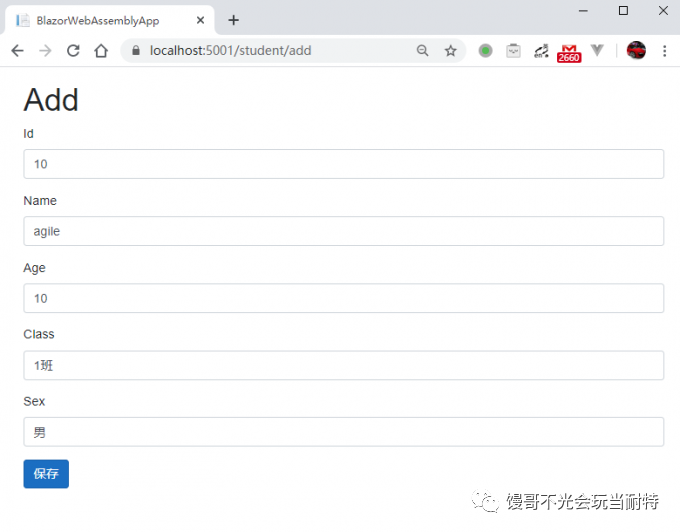The width and height of the screenshot is (680, 532).
Task: Close the browser window
Action: click(663, 10)
